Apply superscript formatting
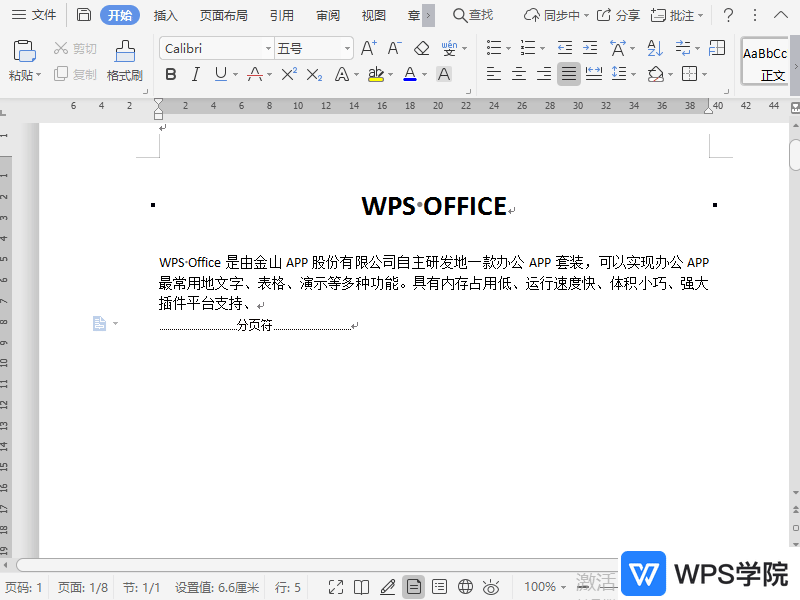This screenshot has height=600, width=800. tap(289, 75)
